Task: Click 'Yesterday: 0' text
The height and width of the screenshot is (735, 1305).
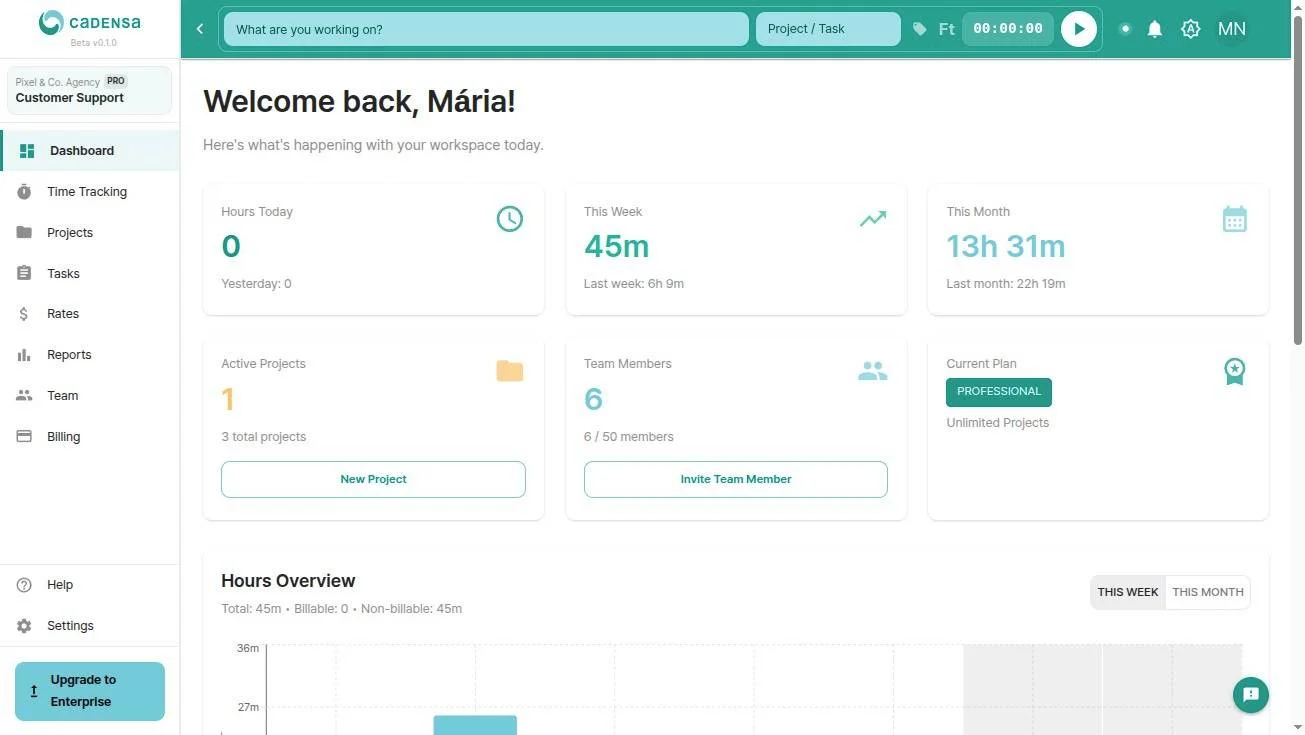Action: coord(256,284)
